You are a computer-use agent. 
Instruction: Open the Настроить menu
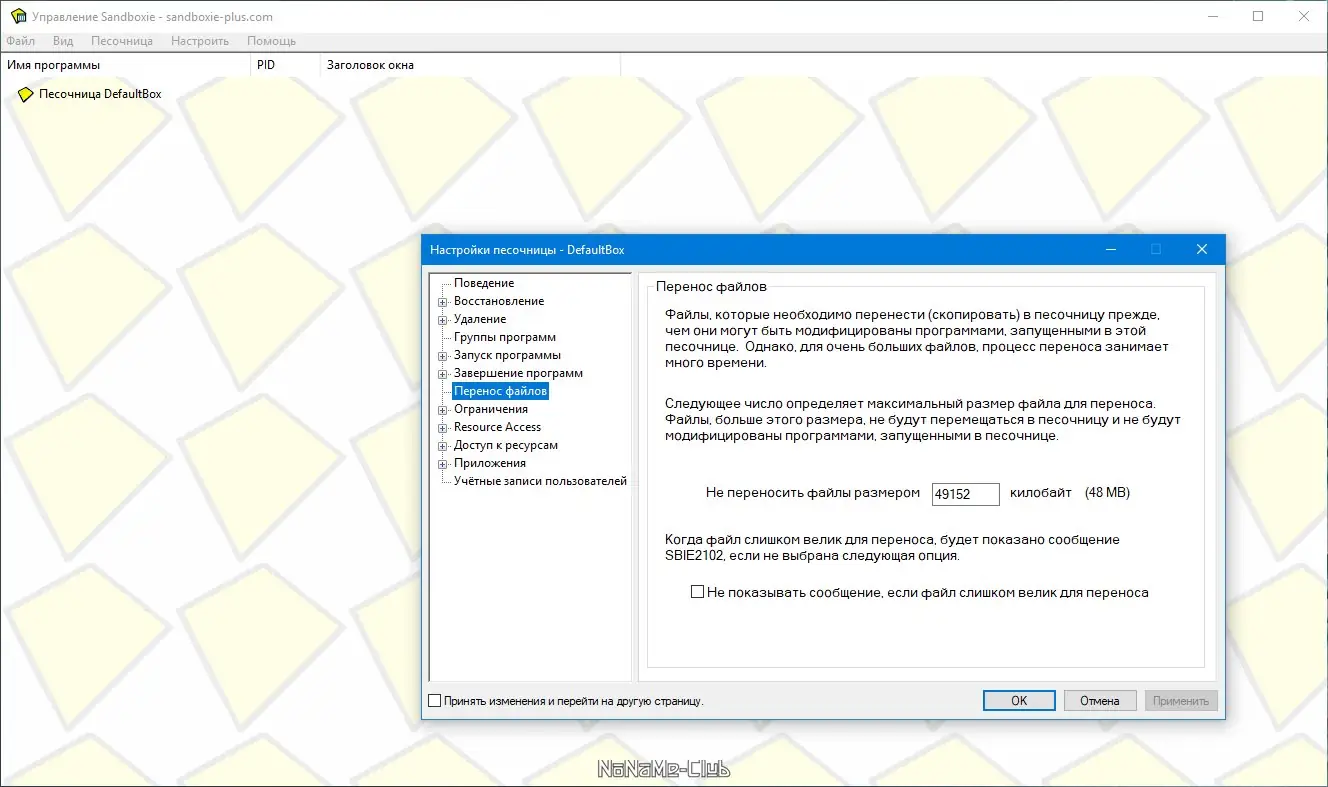tap(200, 41)
